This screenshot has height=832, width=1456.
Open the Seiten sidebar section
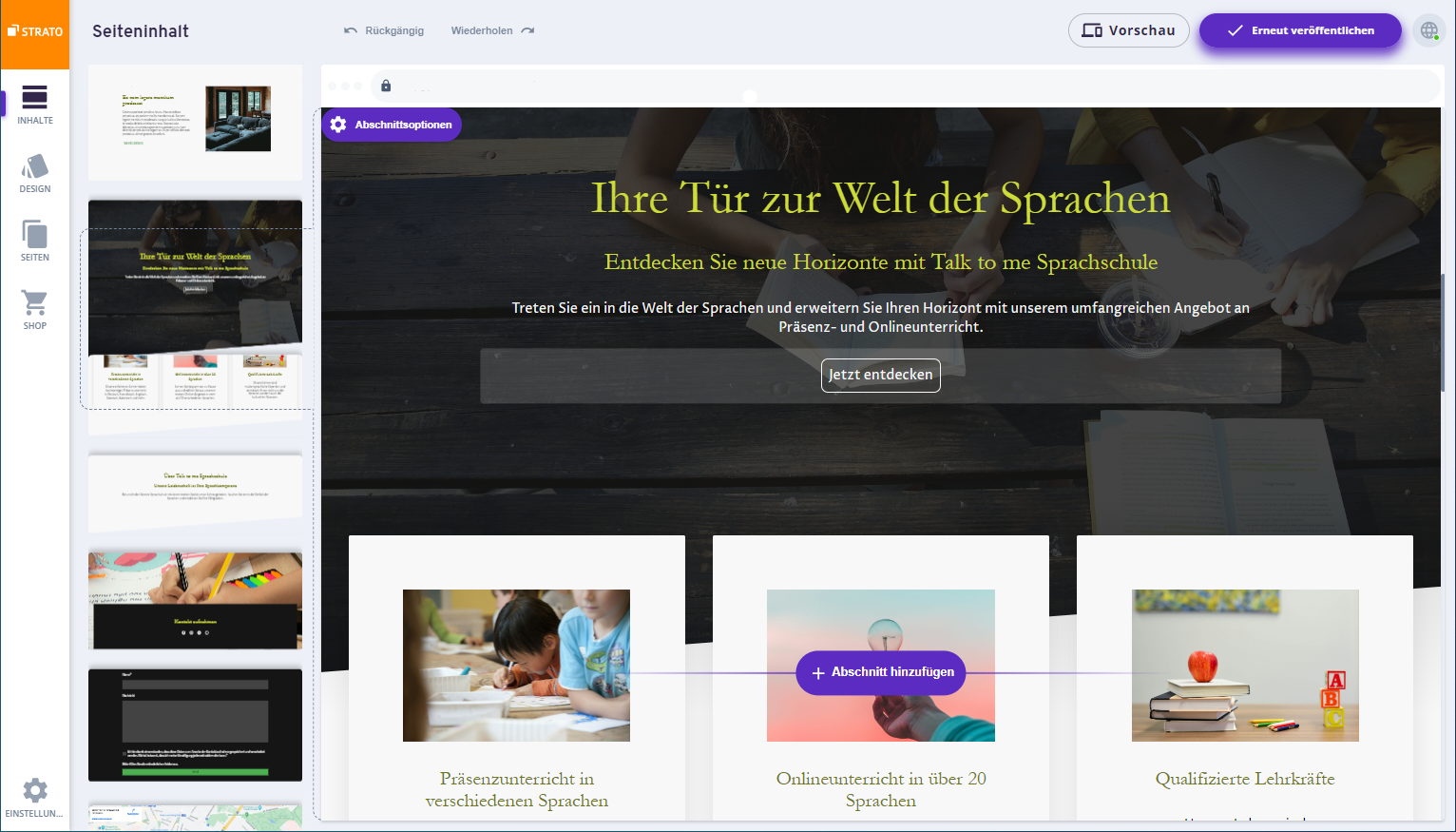tap(35, 242)
